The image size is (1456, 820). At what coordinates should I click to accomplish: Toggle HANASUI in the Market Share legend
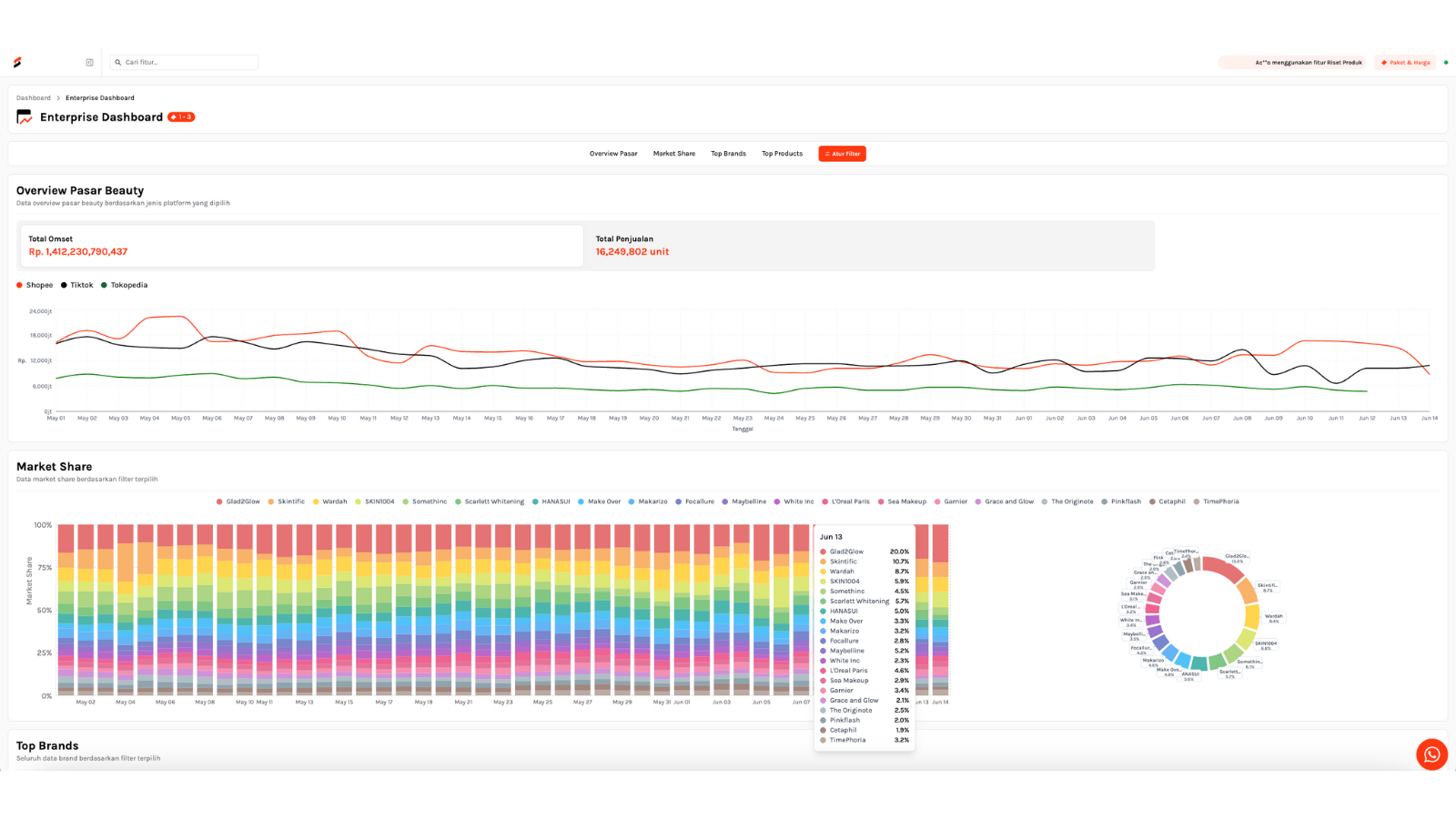[x=551, y=501]
